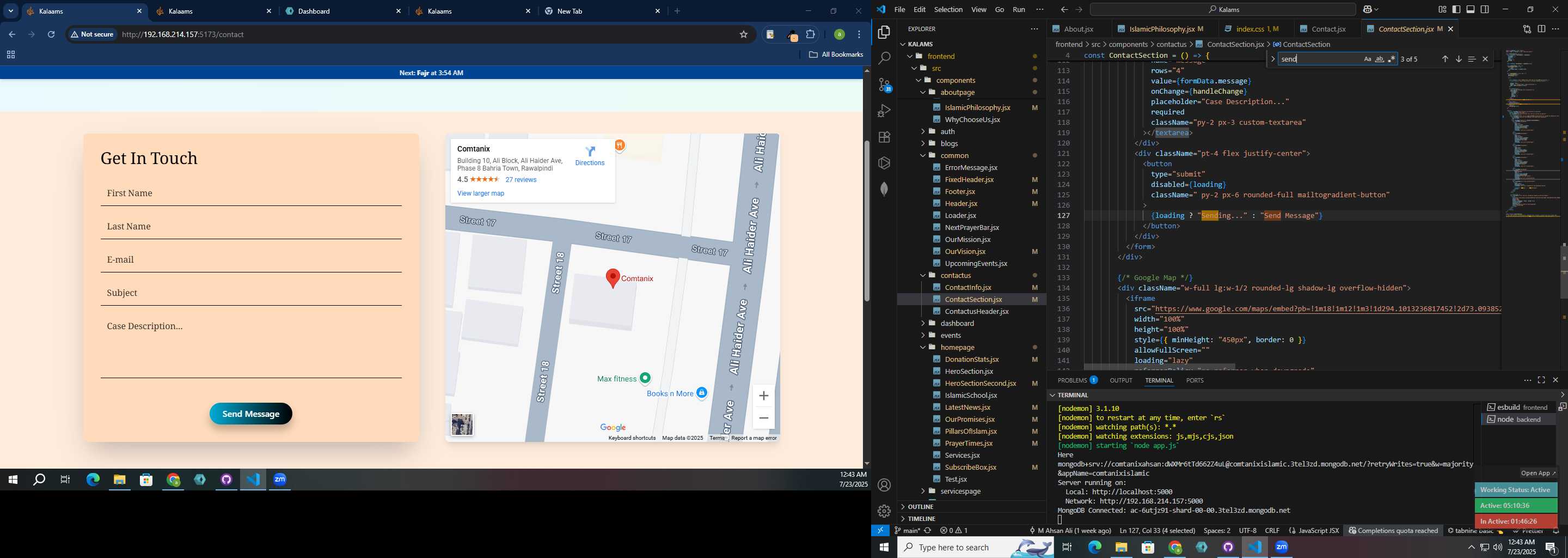Click Spaces: 2 indentation in status bar
This screenshot has height=558, width=1568.
tap(1217, 531)
